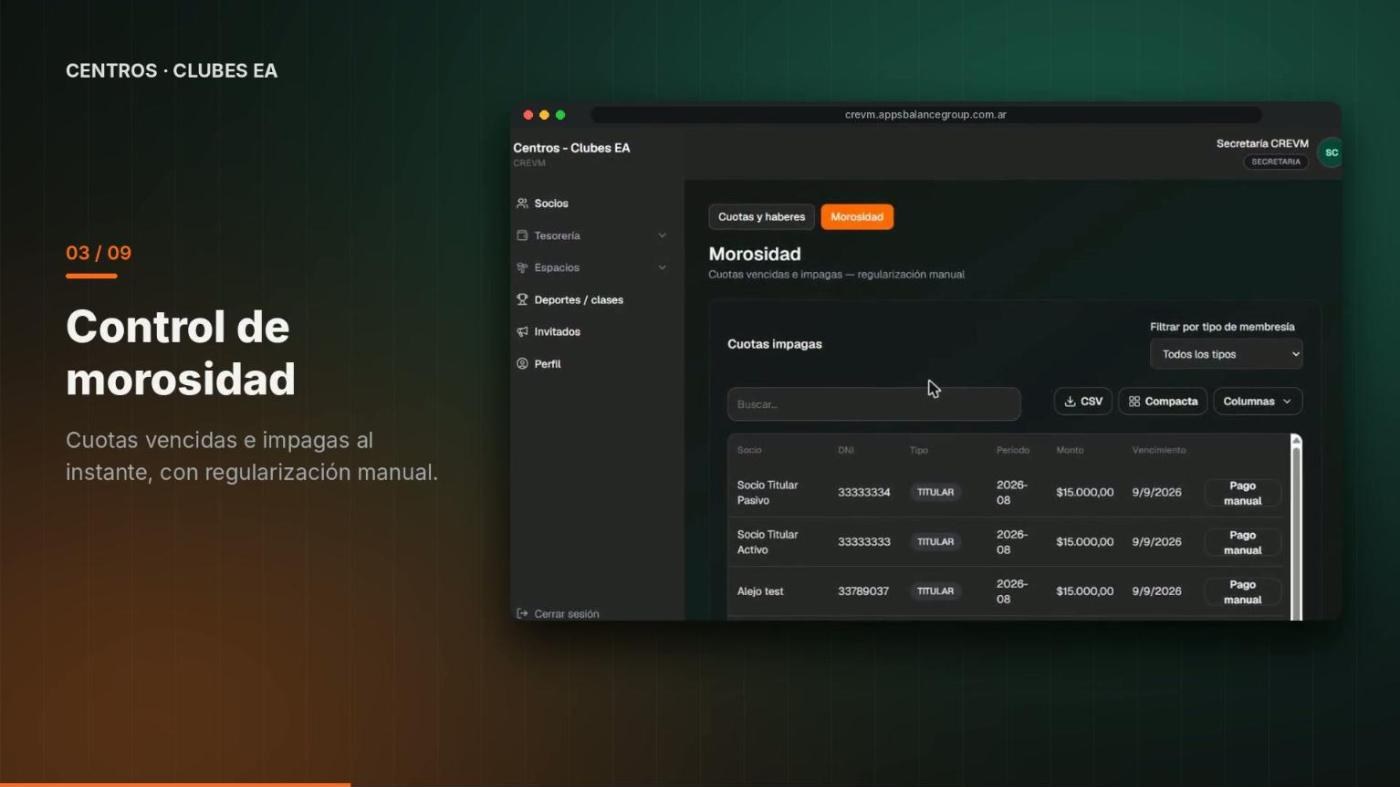
Task: Click the Cerrar sesión logout icon
Action: (x=522, y=613)
